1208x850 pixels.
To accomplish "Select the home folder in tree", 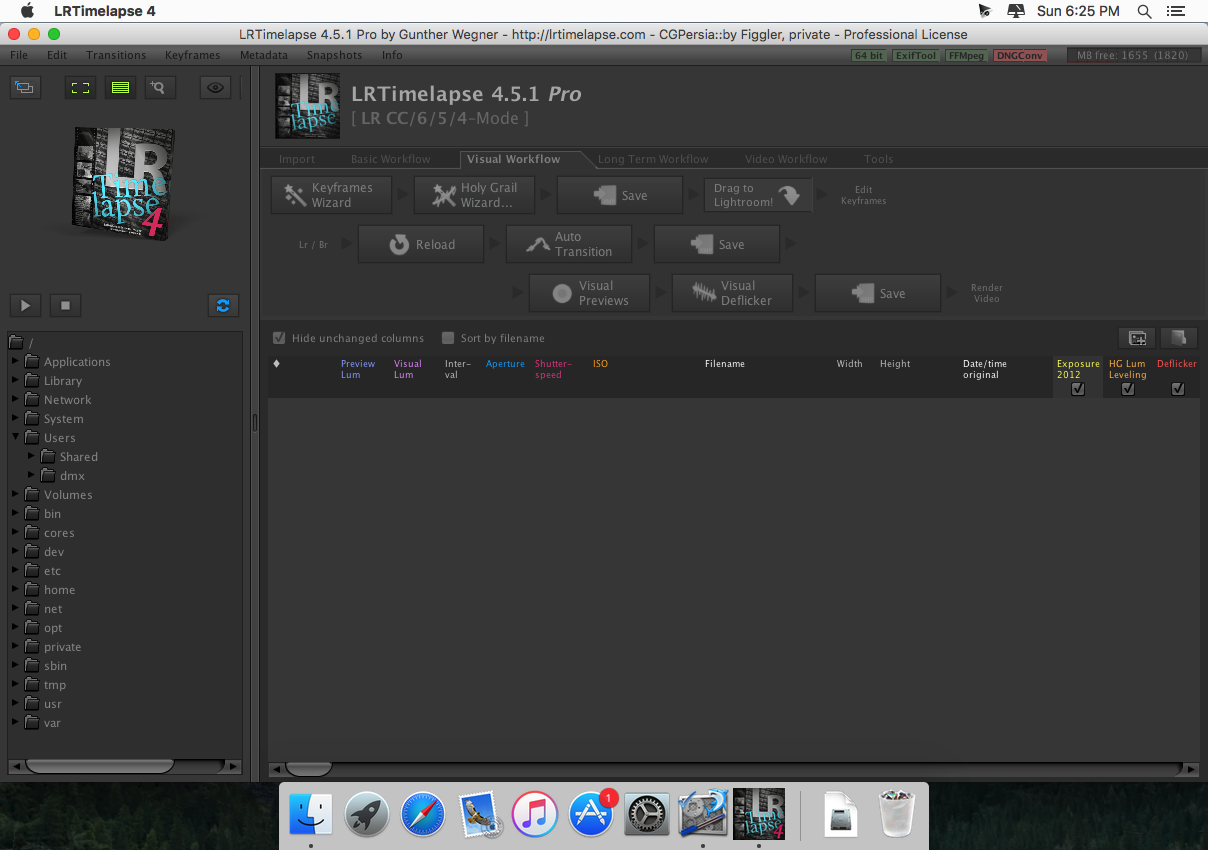I will point(59,590).
